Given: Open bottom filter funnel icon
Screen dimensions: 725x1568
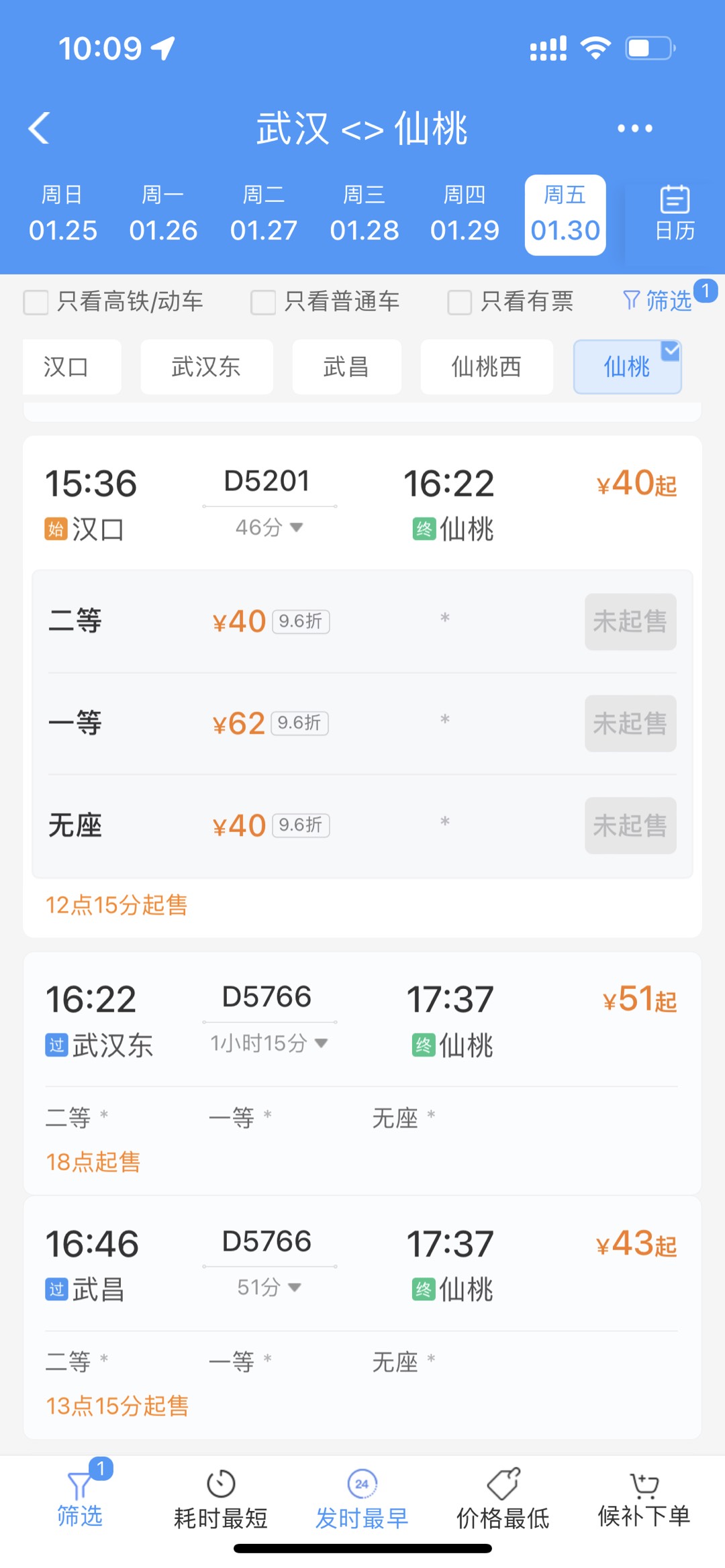Looking at the screenshot, I should point(79,1486).
